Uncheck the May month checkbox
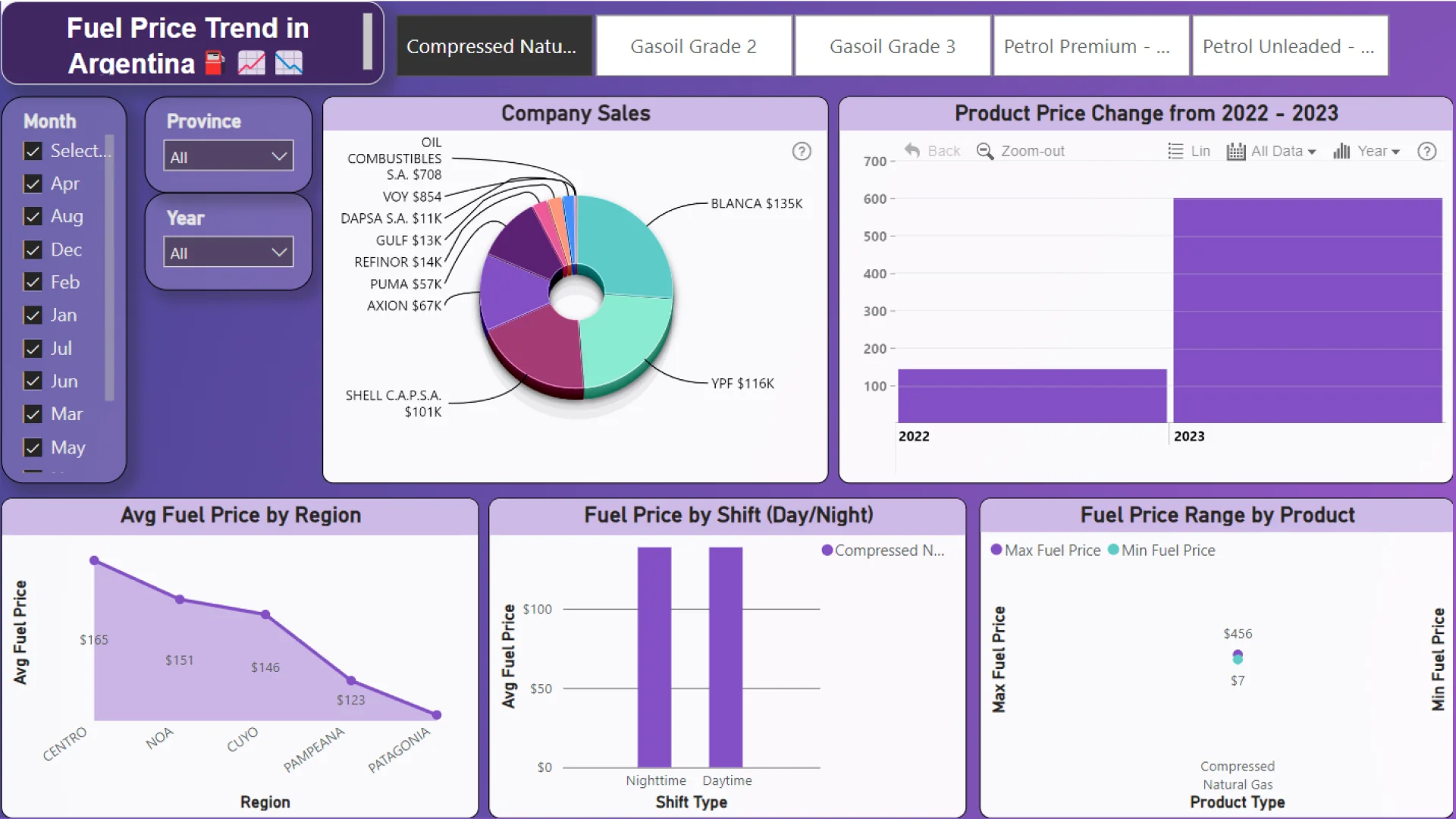The image size is (1456, 819). coord(33,447)
